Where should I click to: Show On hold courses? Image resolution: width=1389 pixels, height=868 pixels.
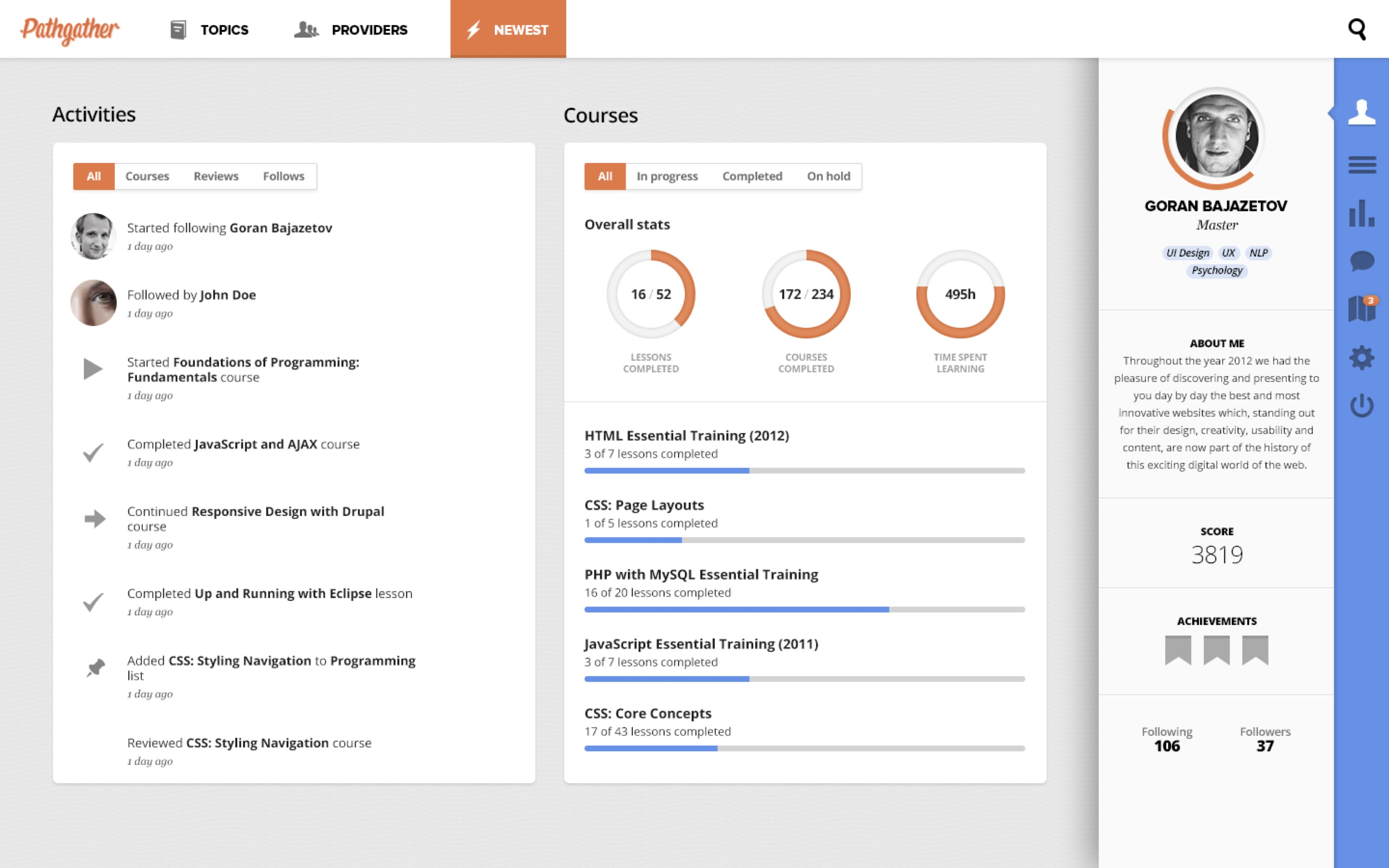(828, 176)
